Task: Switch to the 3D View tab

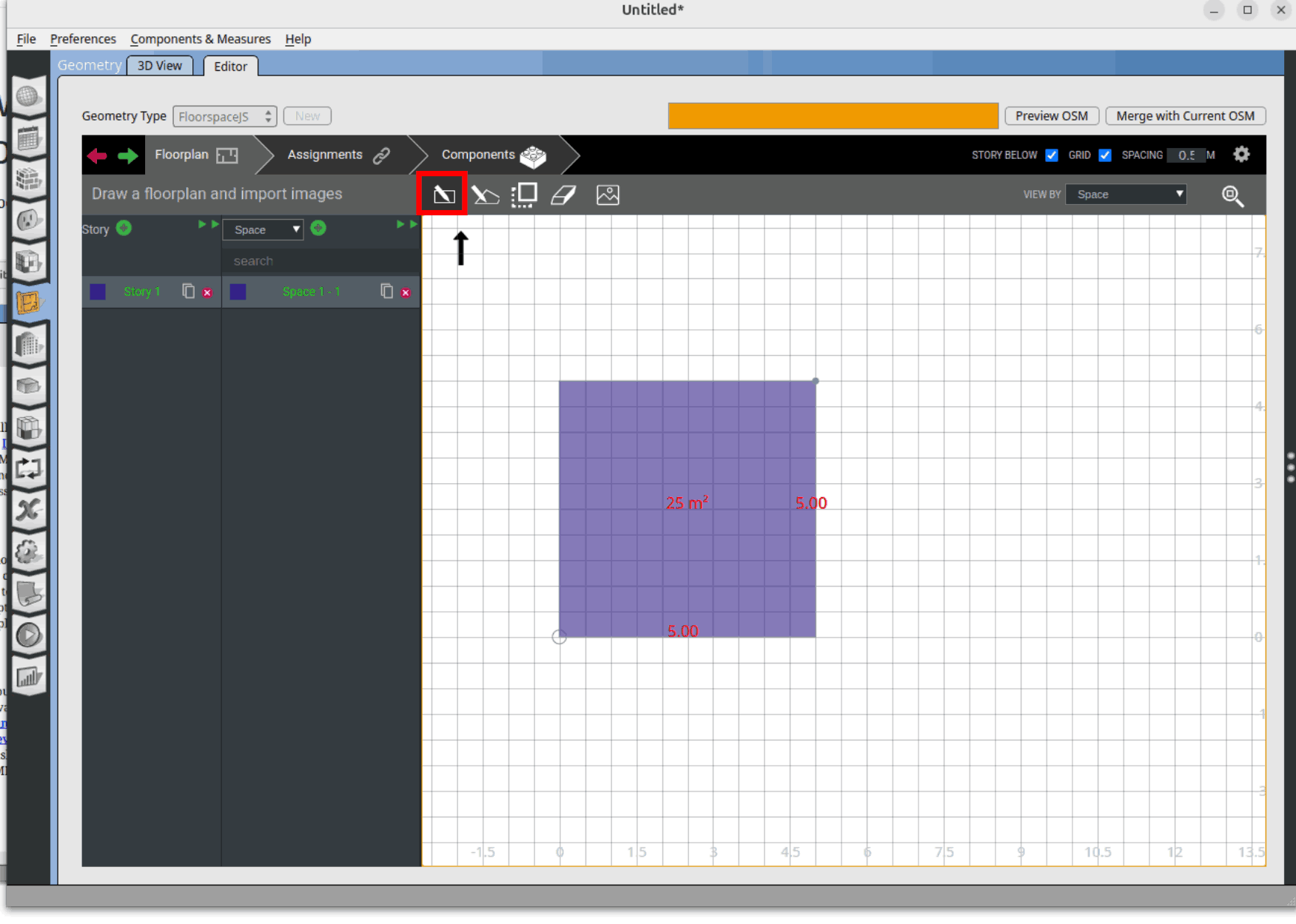Action: [x=159, y=66]
